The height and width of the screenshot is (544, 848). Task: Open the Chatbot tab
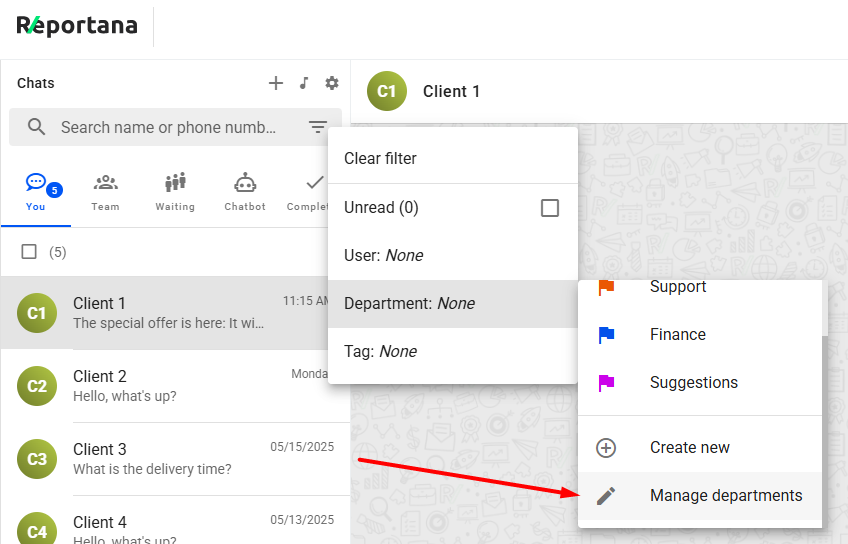(x=245, y=191)
